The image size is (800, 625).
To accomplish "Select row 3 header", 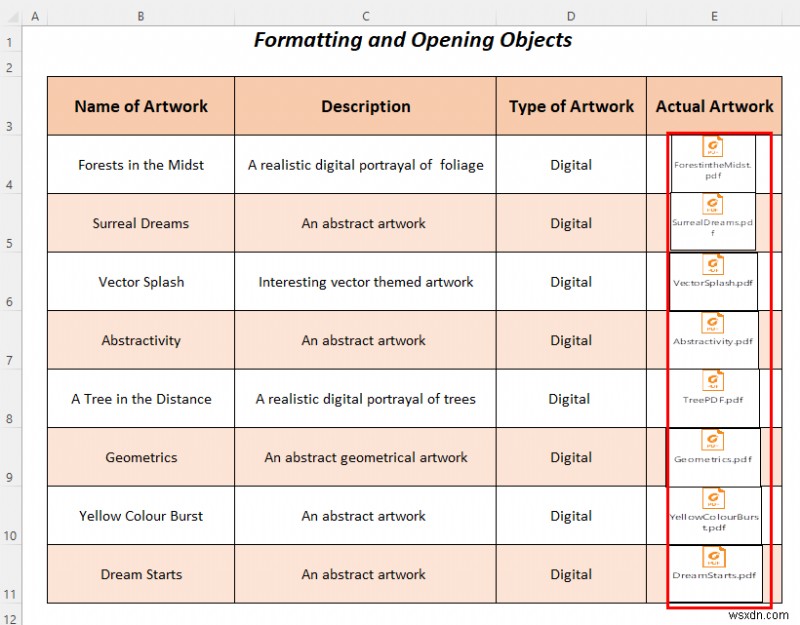I will tap(11, 106).
